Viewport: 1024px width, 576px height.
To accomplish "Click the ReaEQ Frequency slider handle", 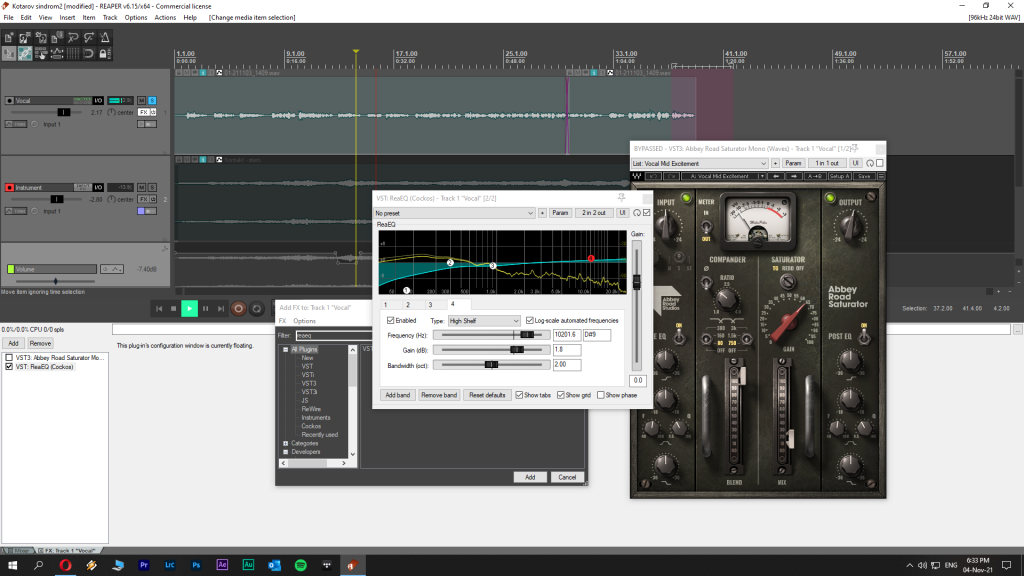I will [x=526, y=335].
